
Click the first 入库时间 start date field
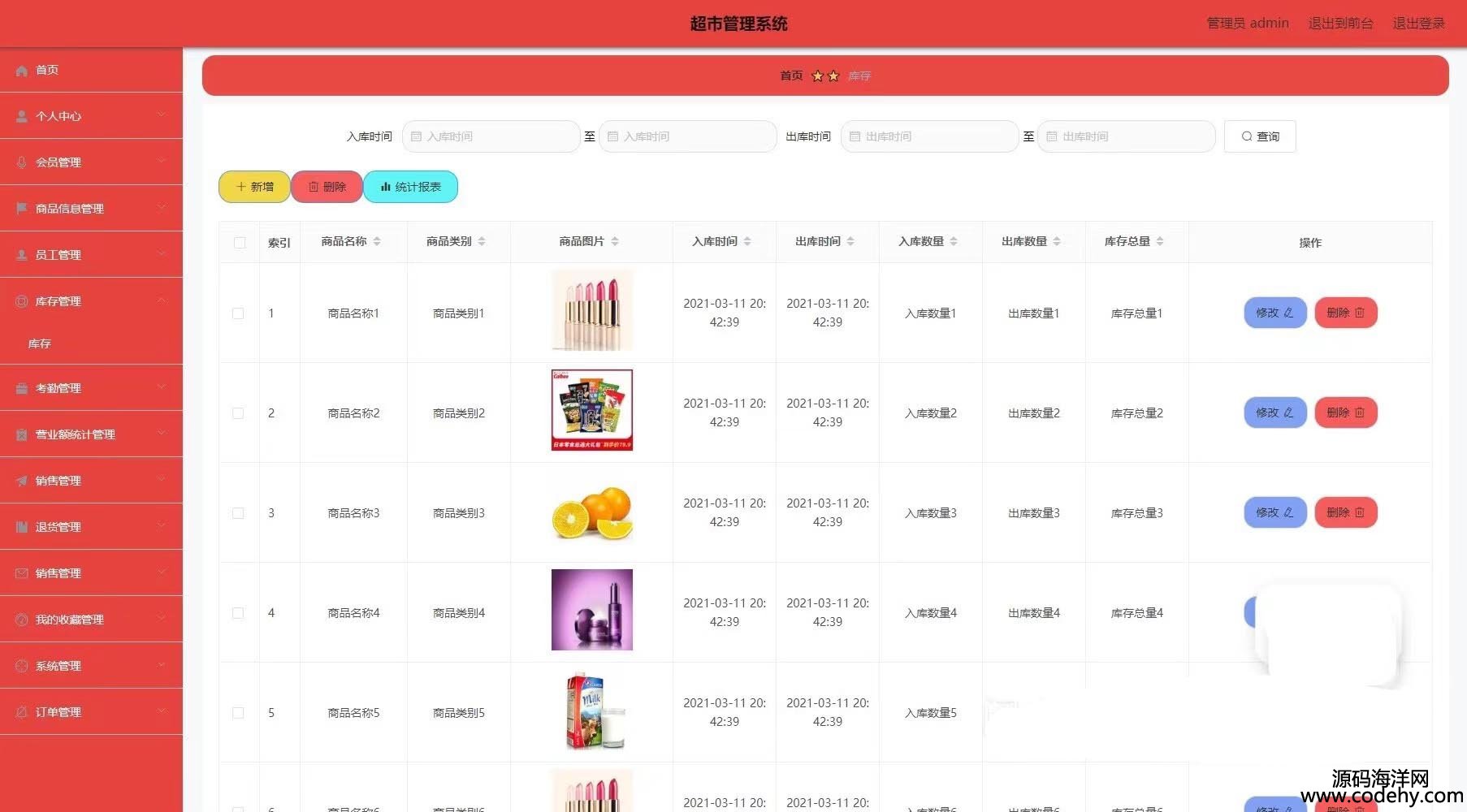[x=491, y=136]
